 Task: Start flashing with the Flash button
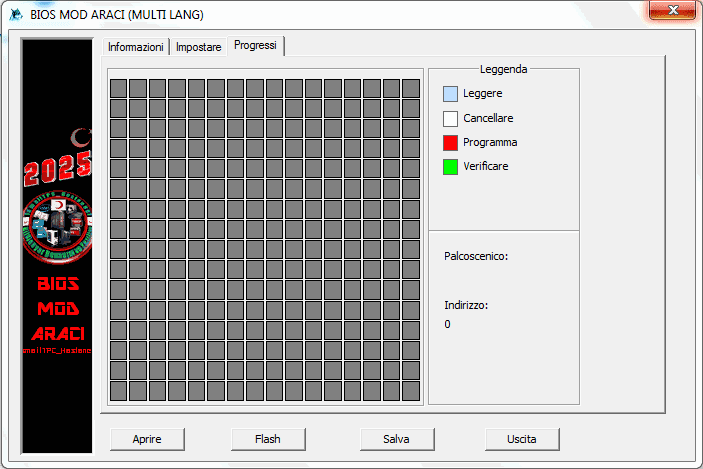(x=267, y=438)
